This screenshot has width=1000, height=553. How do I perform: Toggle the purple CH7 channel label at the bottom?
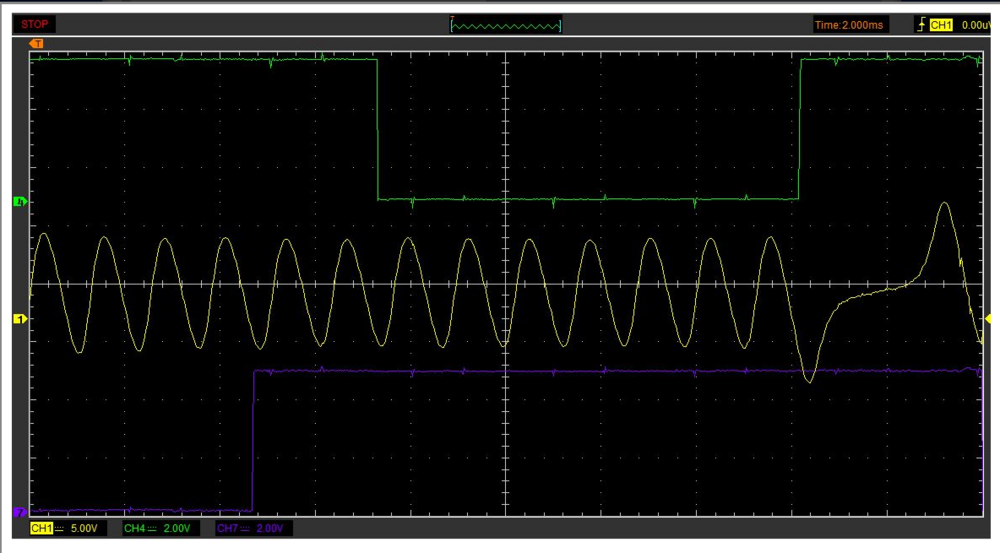click(x=228, y=528)
